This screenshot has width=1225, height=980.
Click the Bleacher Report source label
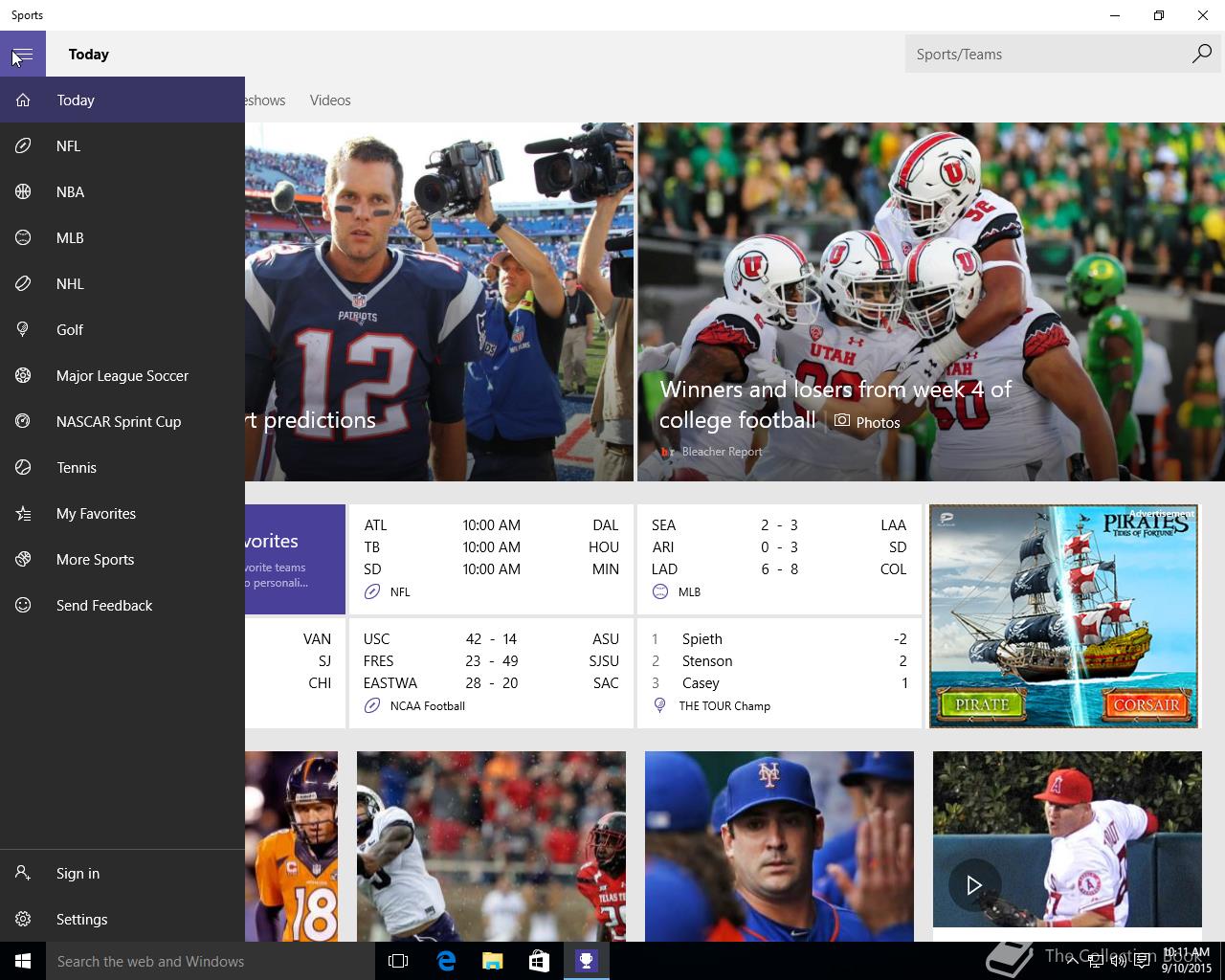pos(722,452)
